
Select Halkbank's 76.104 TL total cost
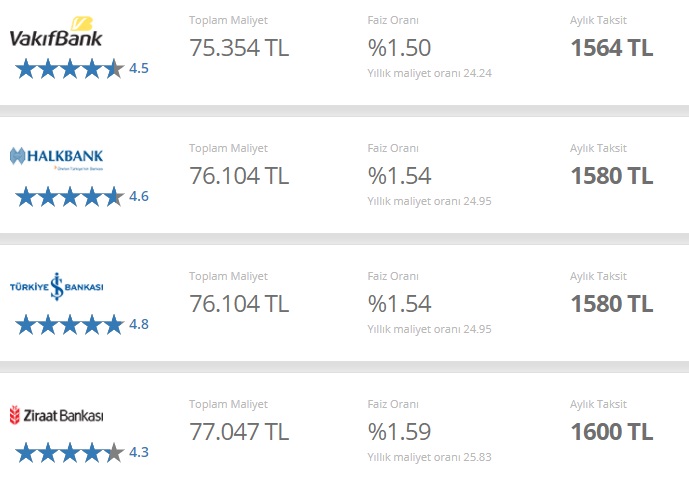click(x=239, y=176)
